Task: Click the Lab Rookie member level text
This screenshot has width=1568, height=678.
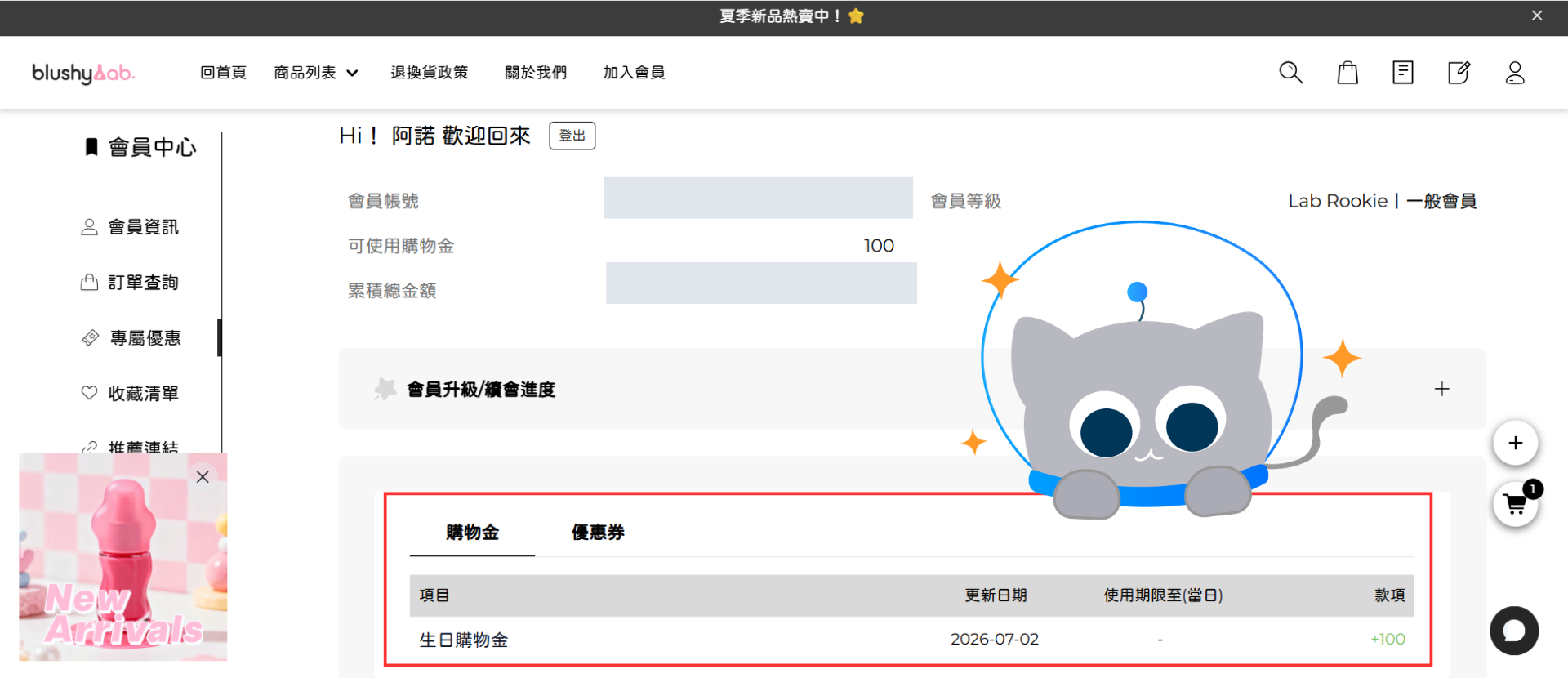Action: 1382,201
